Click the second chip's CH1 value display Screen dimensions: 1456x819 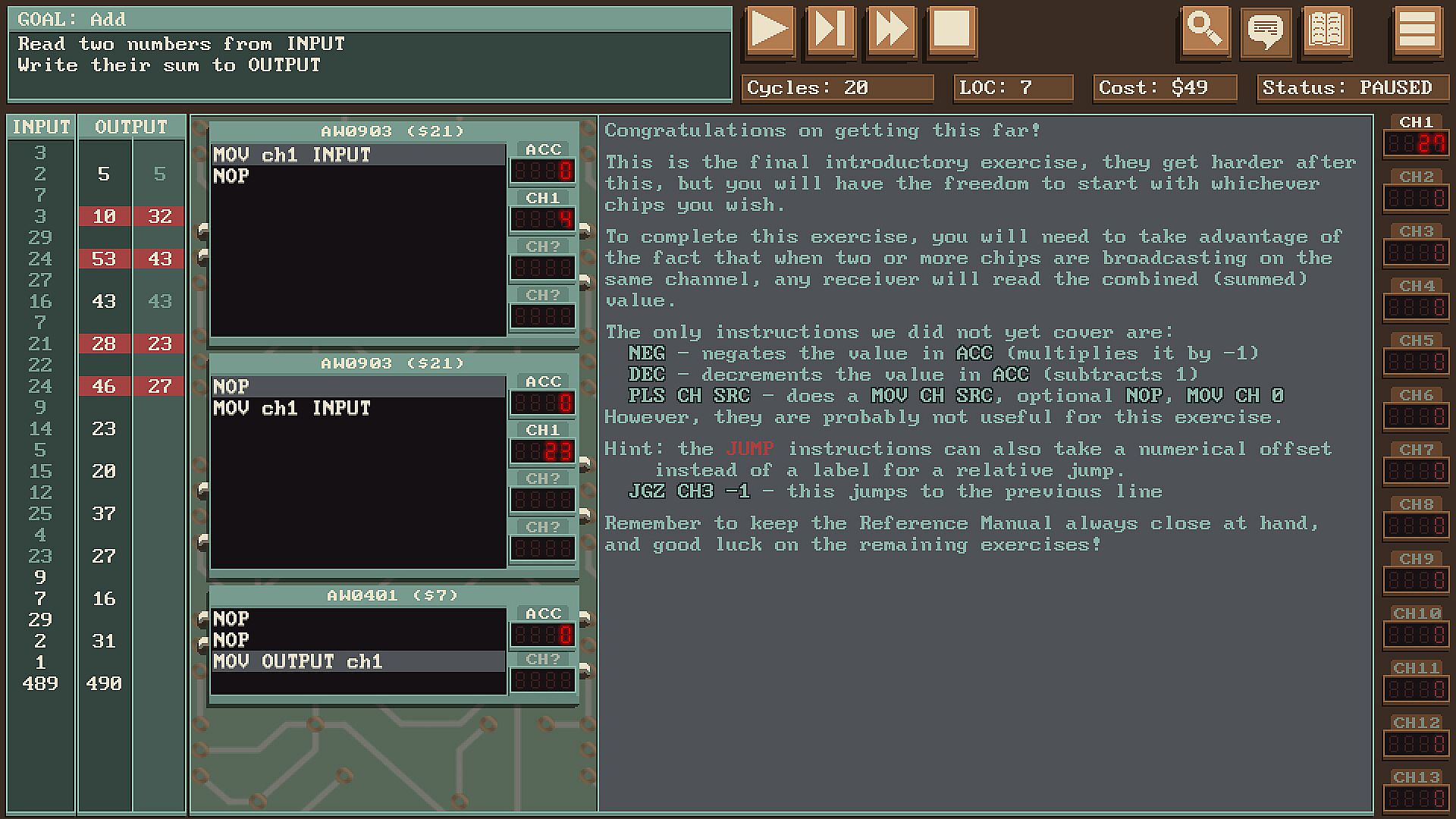tap(542, 451)
